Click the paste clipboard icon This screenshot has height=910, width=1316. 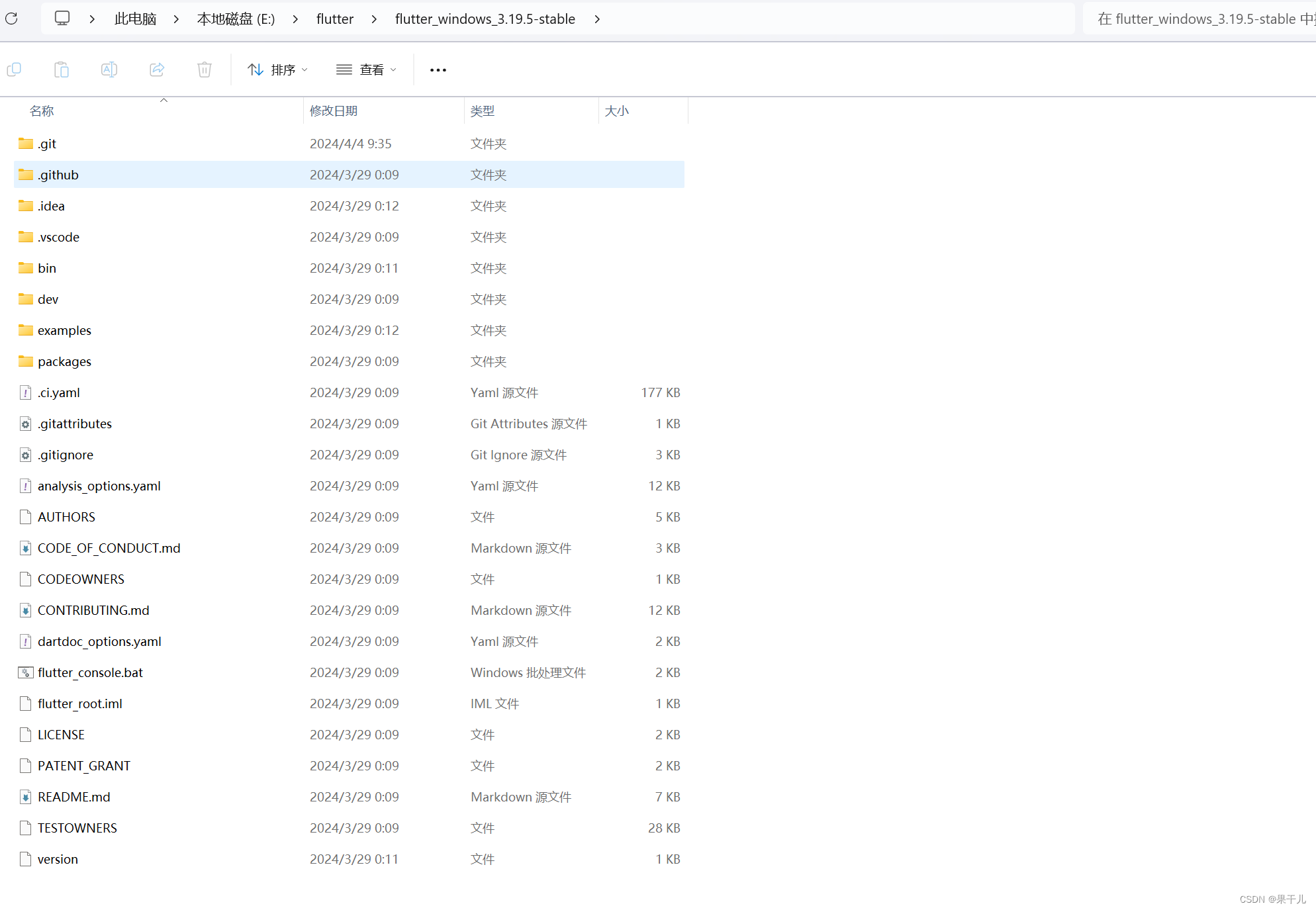(62, 69)
